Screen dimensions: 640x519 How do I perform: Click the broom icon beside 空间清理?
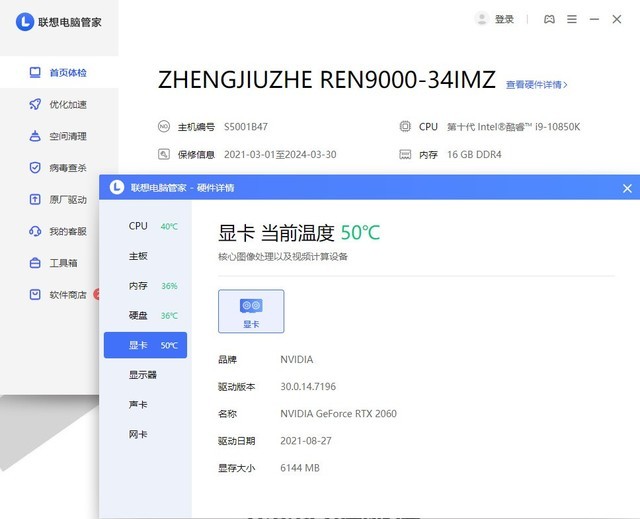tap(35, 136)
